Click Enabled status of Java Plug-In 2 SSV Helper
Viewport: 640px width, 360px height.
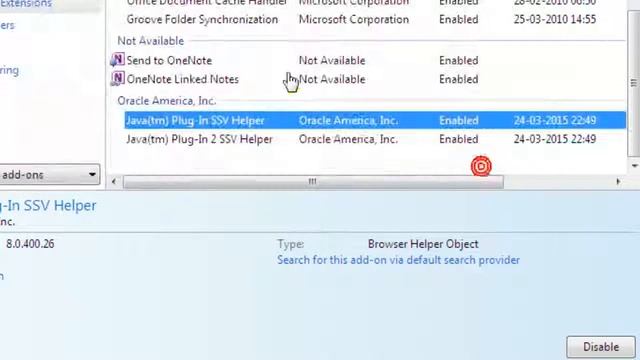pyautogui.click(x=459, y=139)
